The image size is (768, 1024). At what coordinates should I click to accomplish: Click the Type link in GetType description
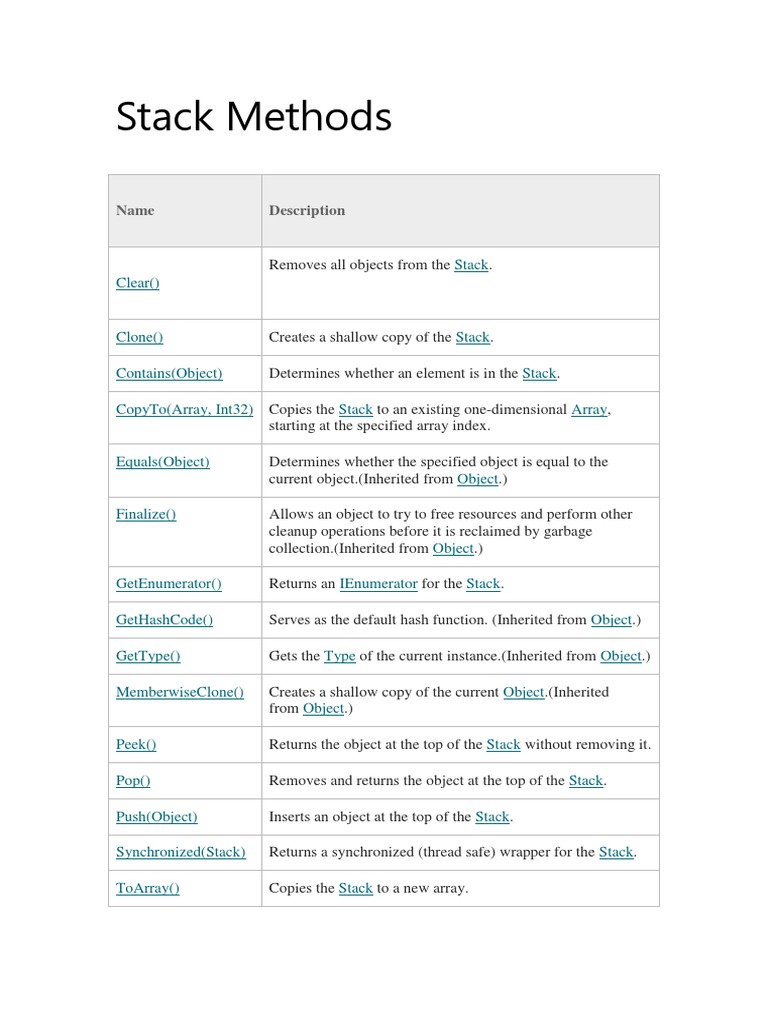[340, 656]
